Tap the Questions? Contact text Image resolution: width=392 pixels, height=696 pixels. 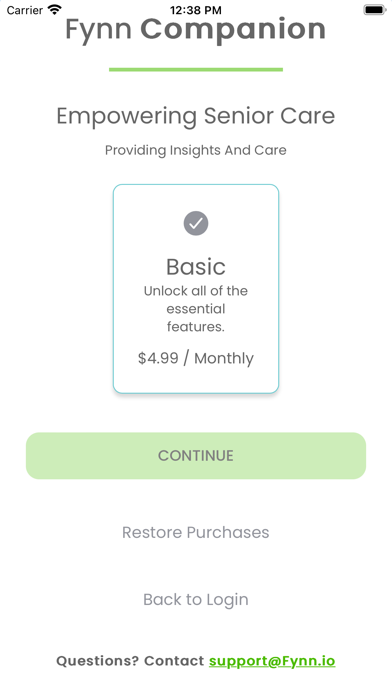coord(130,661)
